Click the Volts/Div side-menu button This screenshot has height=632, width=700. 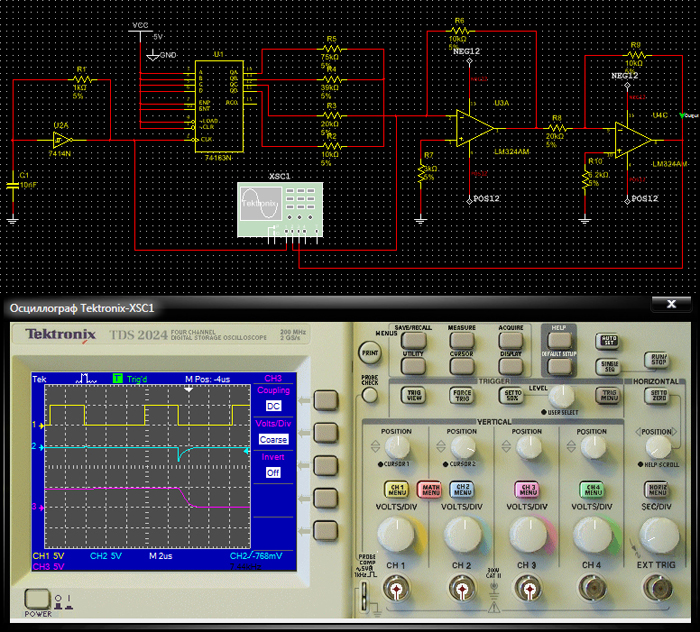pos(325,433)
